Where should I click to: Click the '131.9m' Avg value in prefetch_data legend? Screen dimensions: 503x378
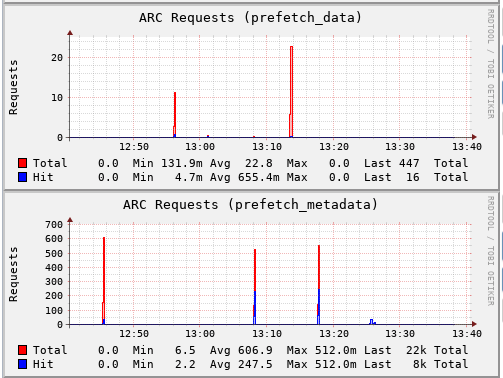click(182, 163)
